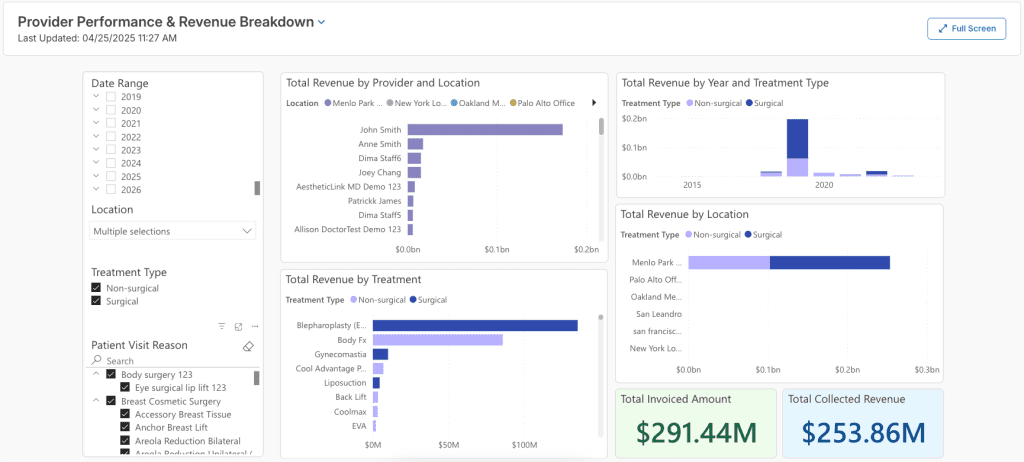Screen dimensions: 1024x462
Task: Open the more options ellipsis icon
Action: pos(255,326)
